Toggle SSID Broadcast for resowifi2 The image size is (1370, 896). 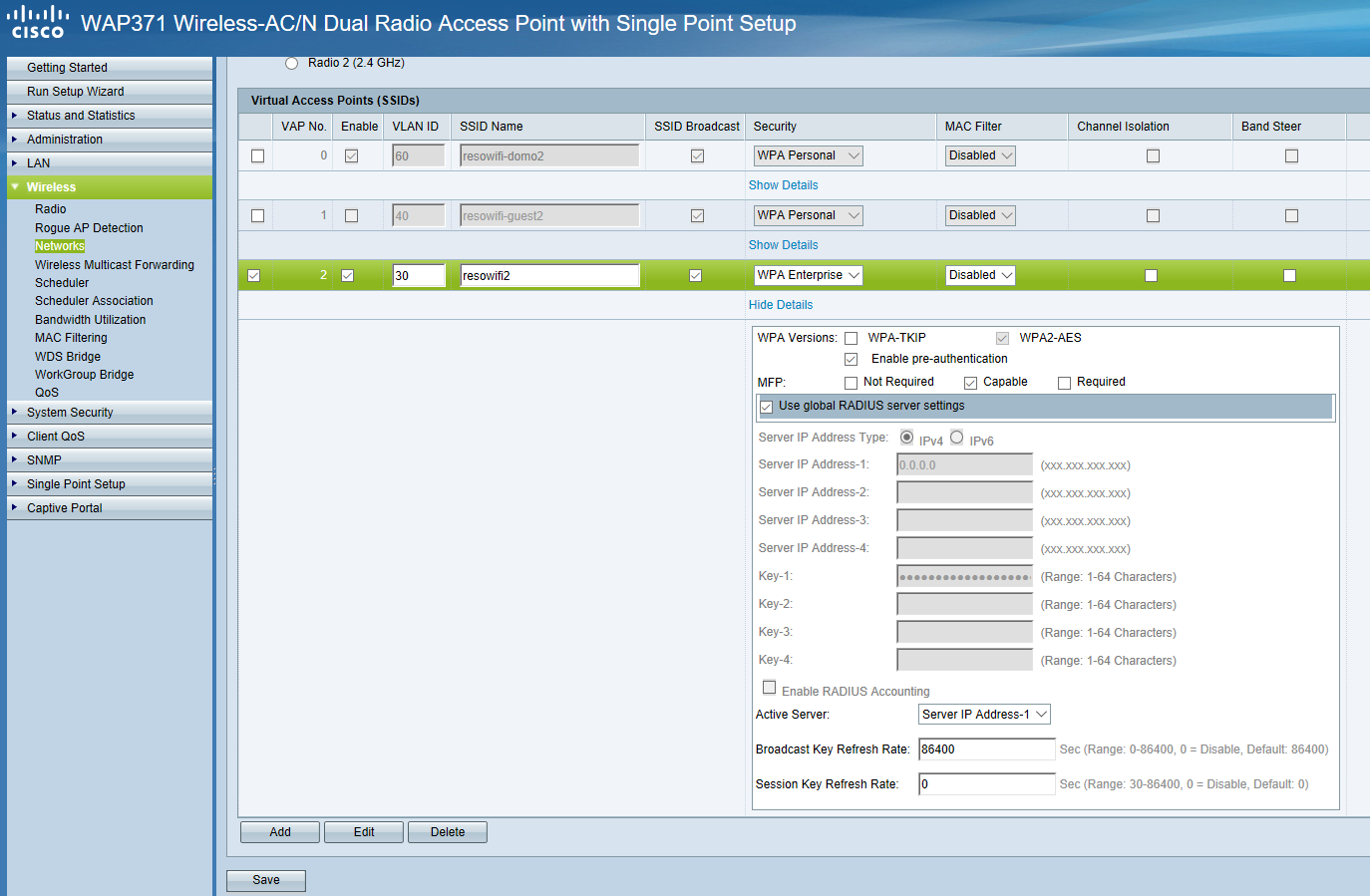(696, 276)
